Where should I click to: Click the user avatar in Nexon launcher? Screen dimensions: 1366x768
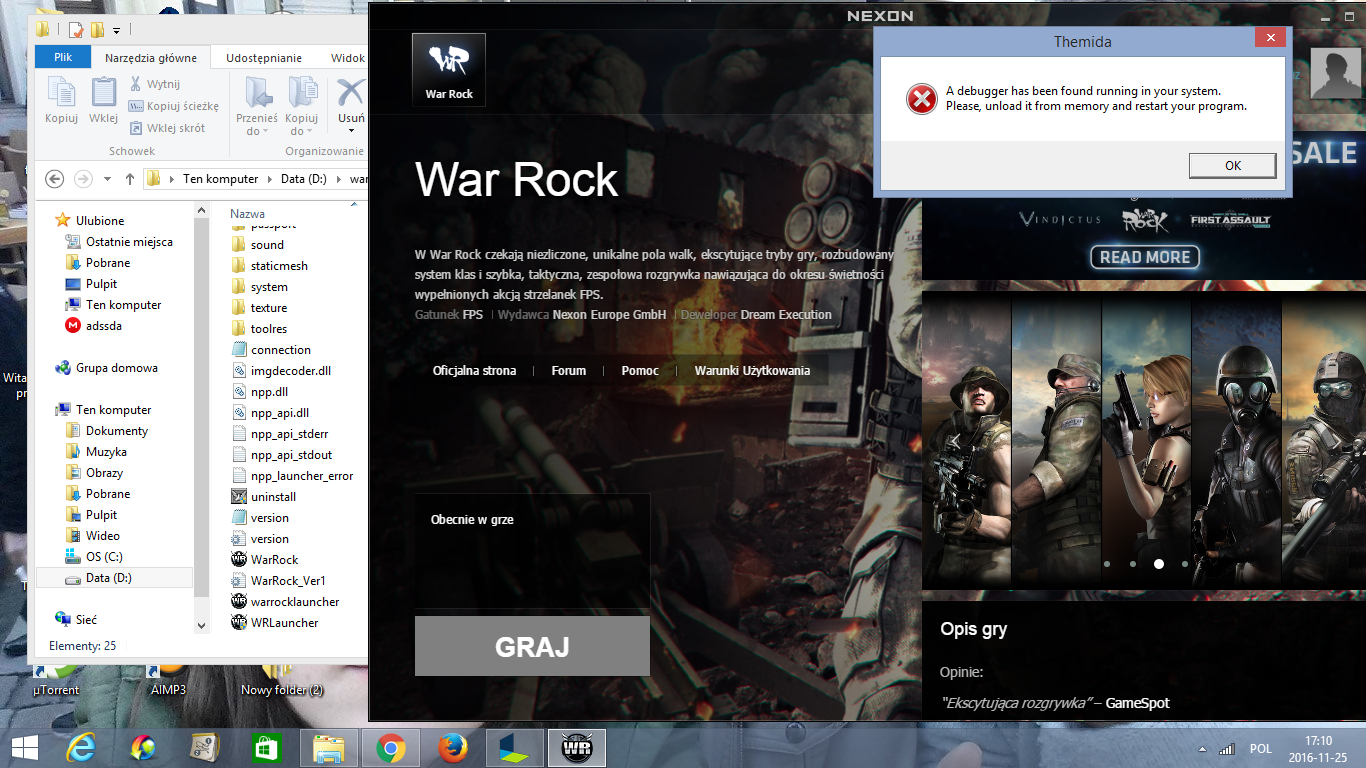(1335, 73)
